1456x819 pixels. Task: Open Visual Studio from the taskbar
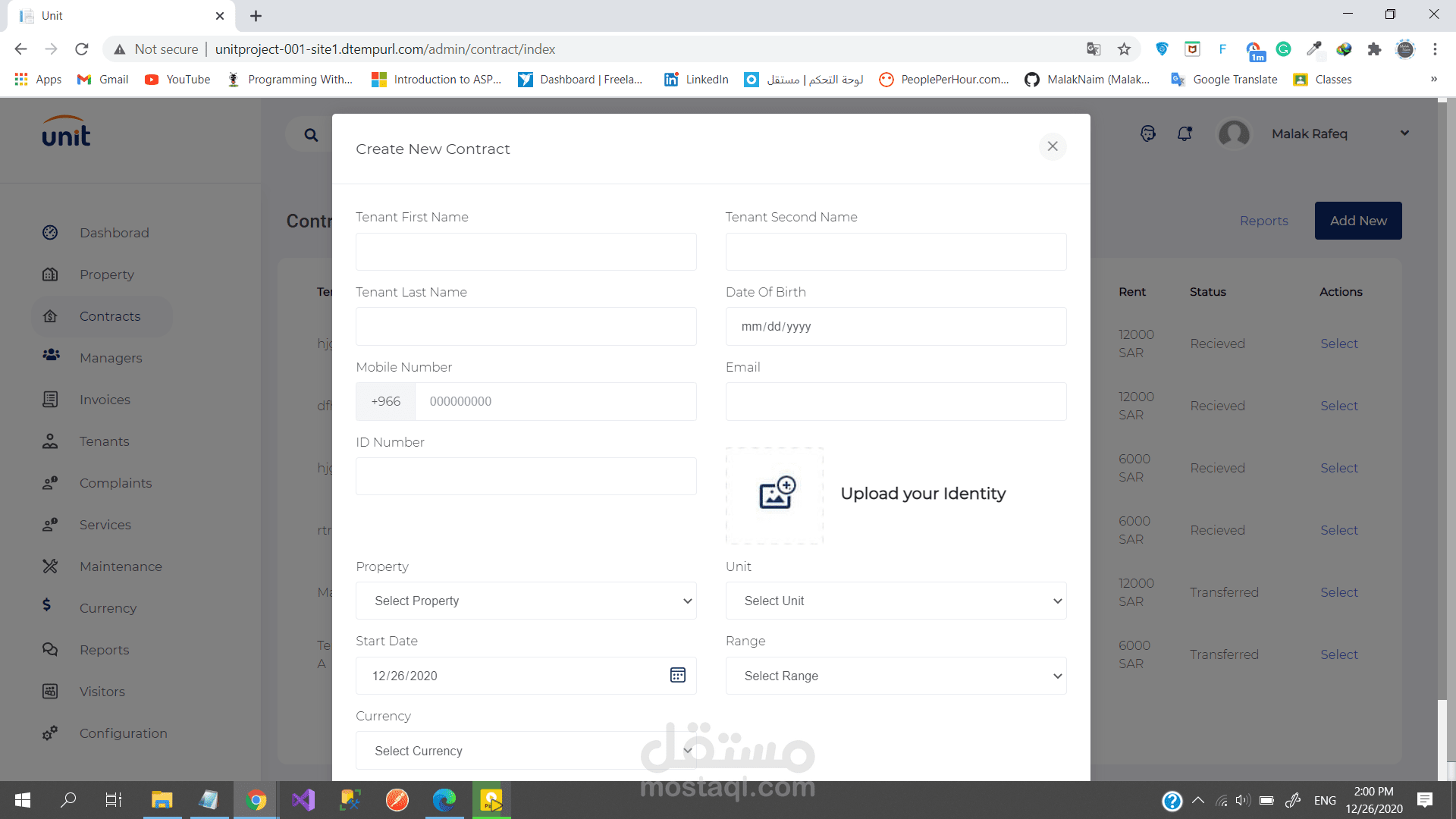click(303, 800)
